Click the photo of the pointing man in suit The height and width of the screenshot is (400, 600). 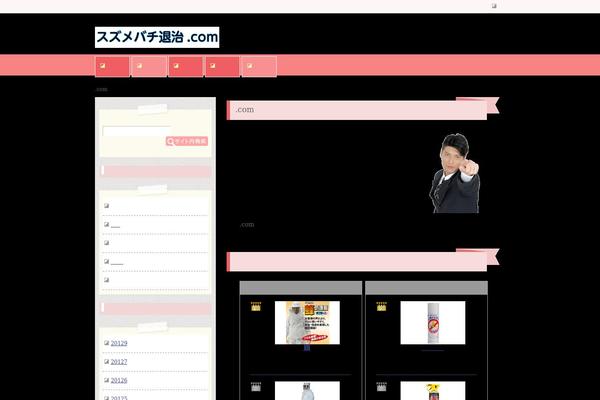(454, 173)
